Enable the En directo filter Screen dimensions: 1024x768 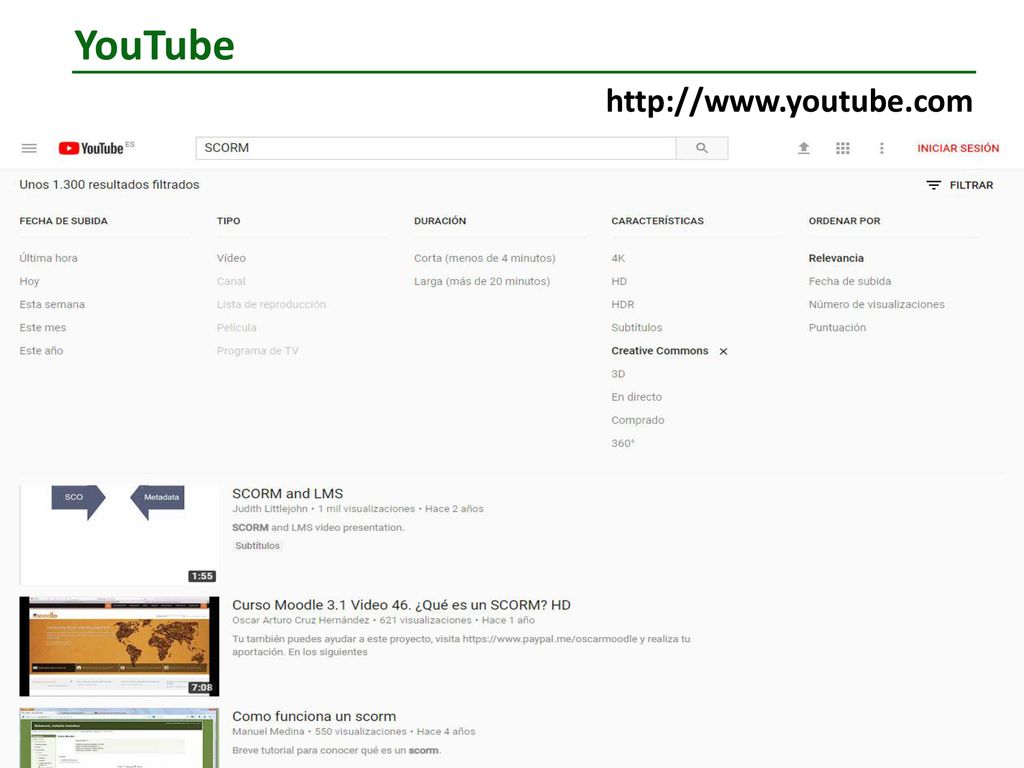[x=637, y=397]
